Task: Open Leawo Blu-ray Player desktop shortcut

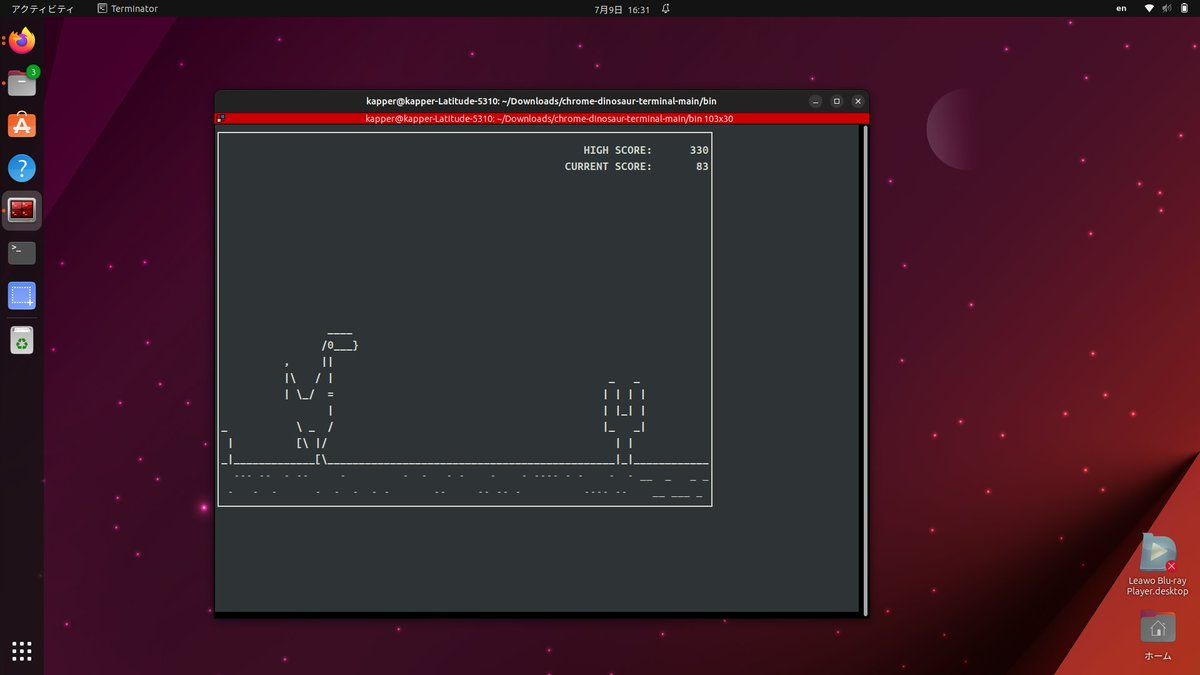Action: click(x=1158, y=565)
